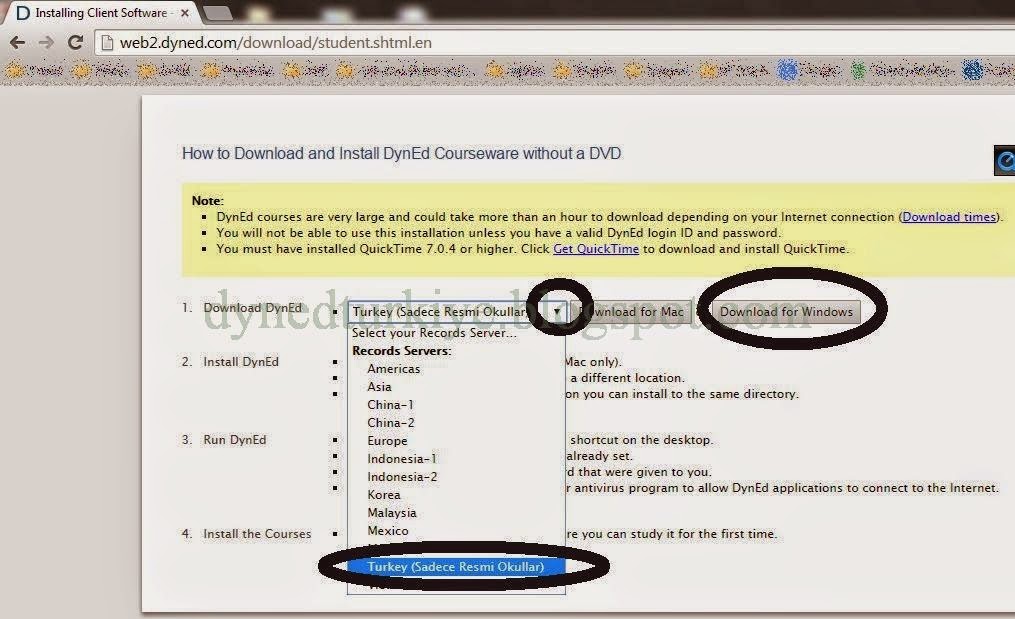1015x619 pixels.
Task: Select Mexico records server
Action: point(456,531)
